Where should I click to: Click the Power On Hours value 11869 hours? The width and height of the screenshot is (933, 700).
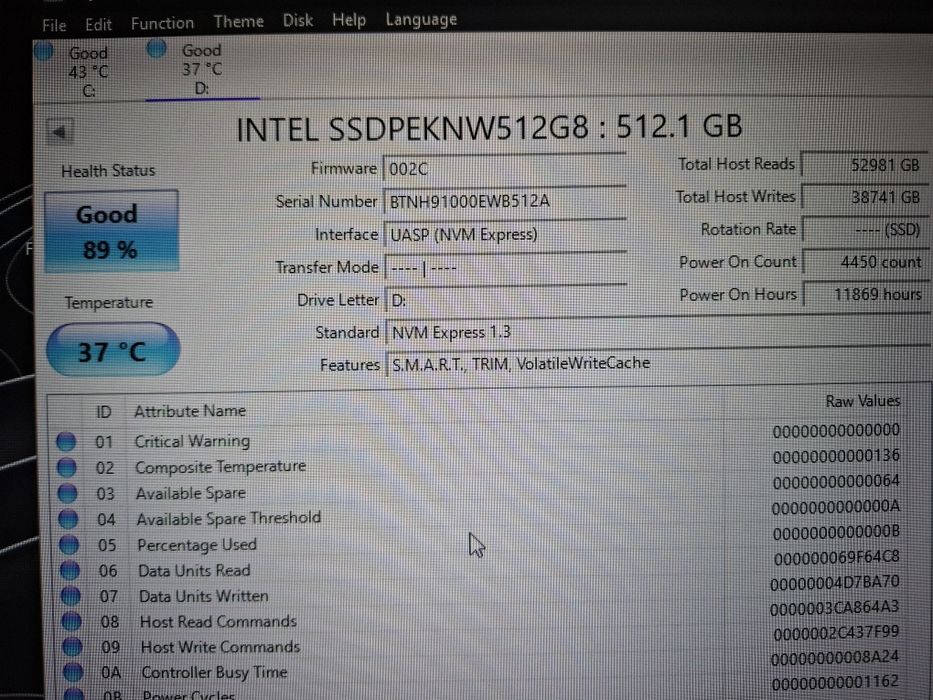pos(866,294)
